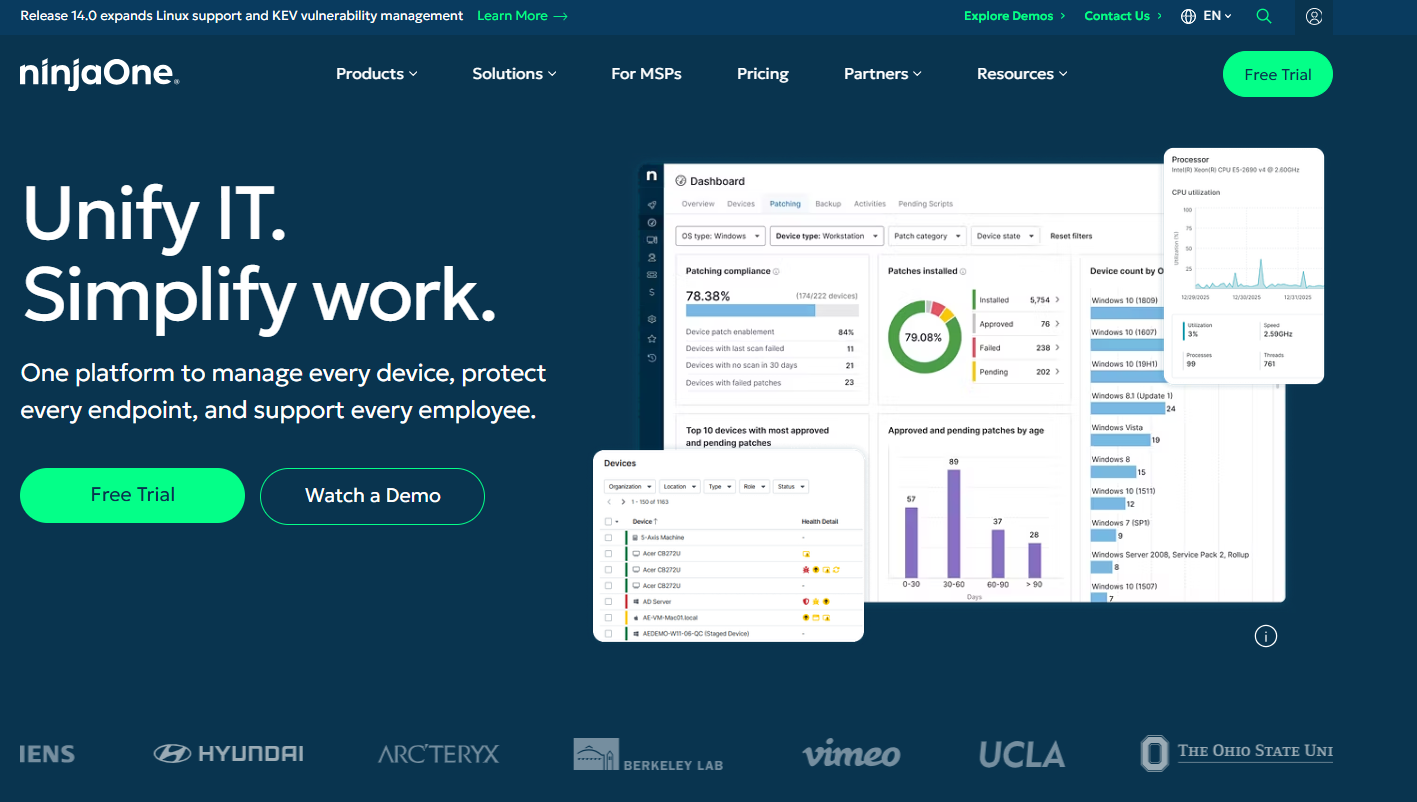Click the info icon beside Patching compliance
This screenshot has height=802, width=1417.
(x=776, y=271)
